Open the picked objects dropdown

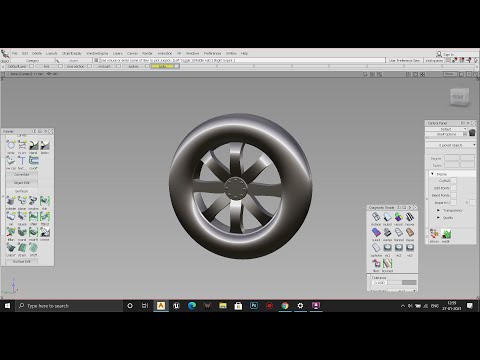tap(451, 145)
